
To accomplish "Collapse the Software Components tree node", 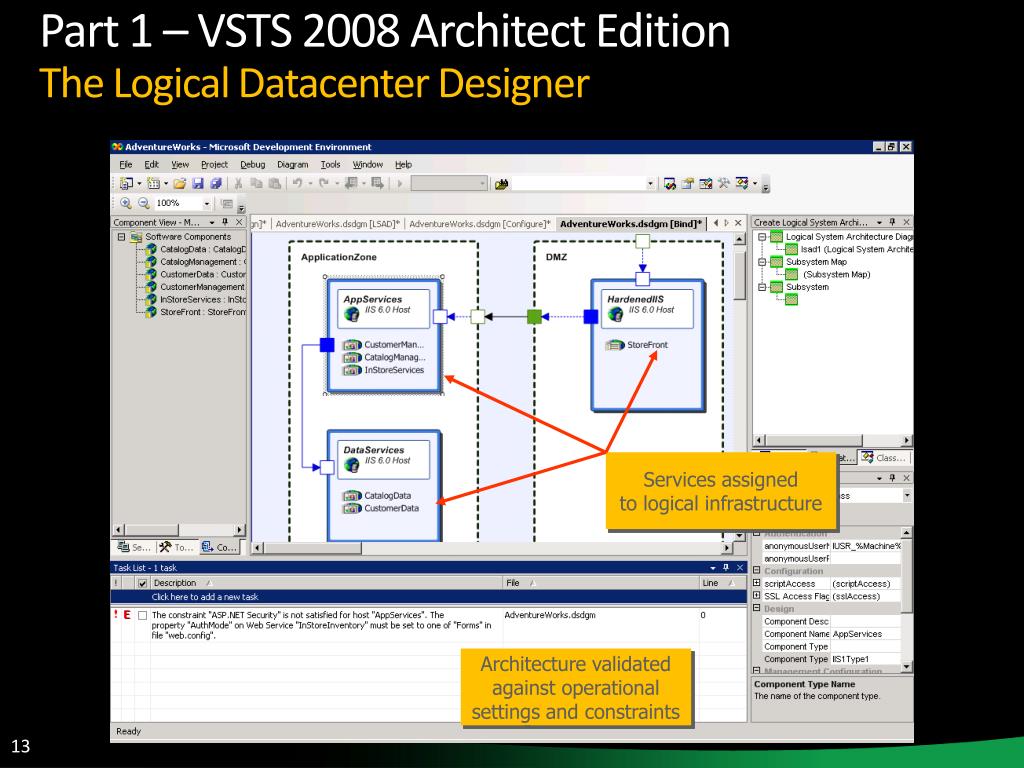I will (121, 236).
